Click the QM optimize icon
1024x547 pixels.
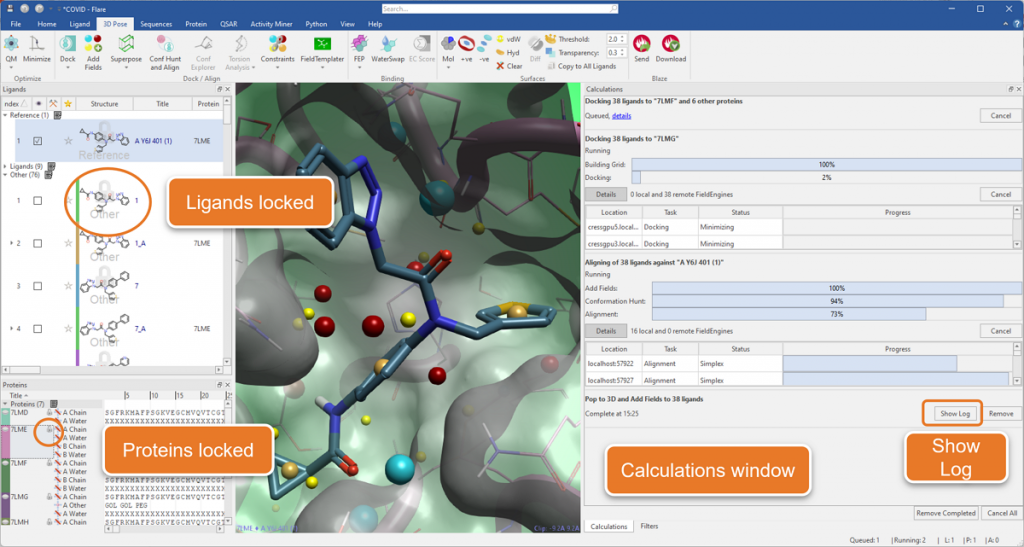click(x=11, y=44)
